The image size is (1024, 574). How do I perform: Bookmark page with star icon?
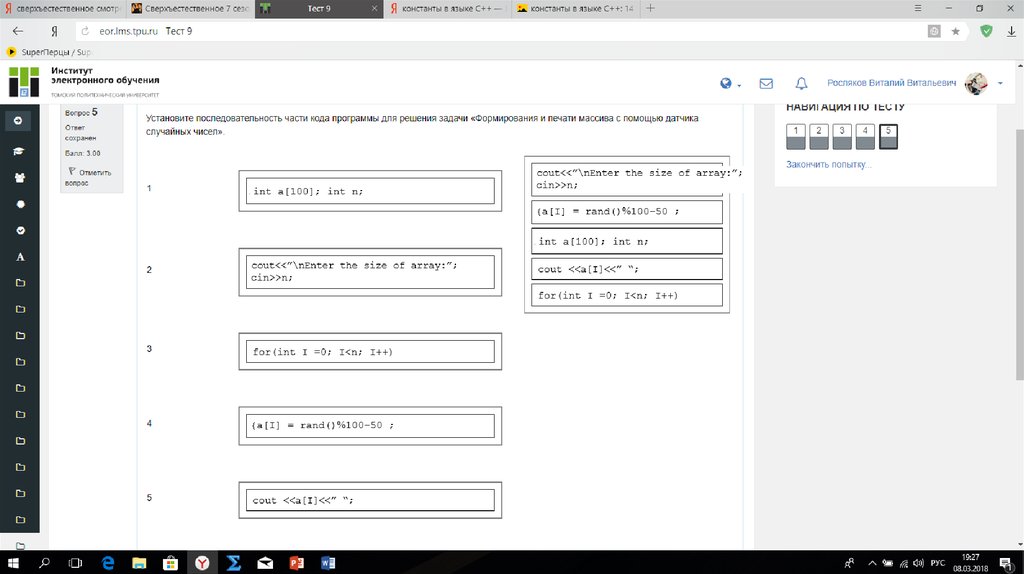955,31
